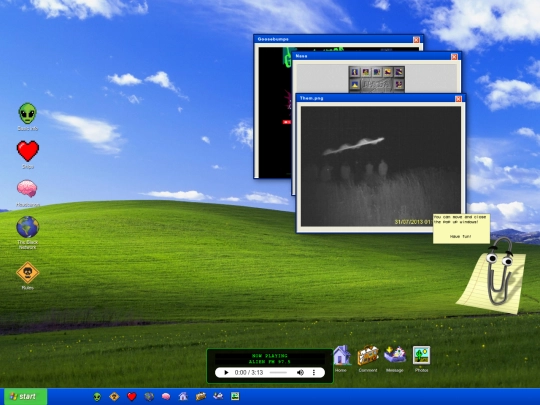
Task: Open the Photos picture icon
Action: pos(421,355)
